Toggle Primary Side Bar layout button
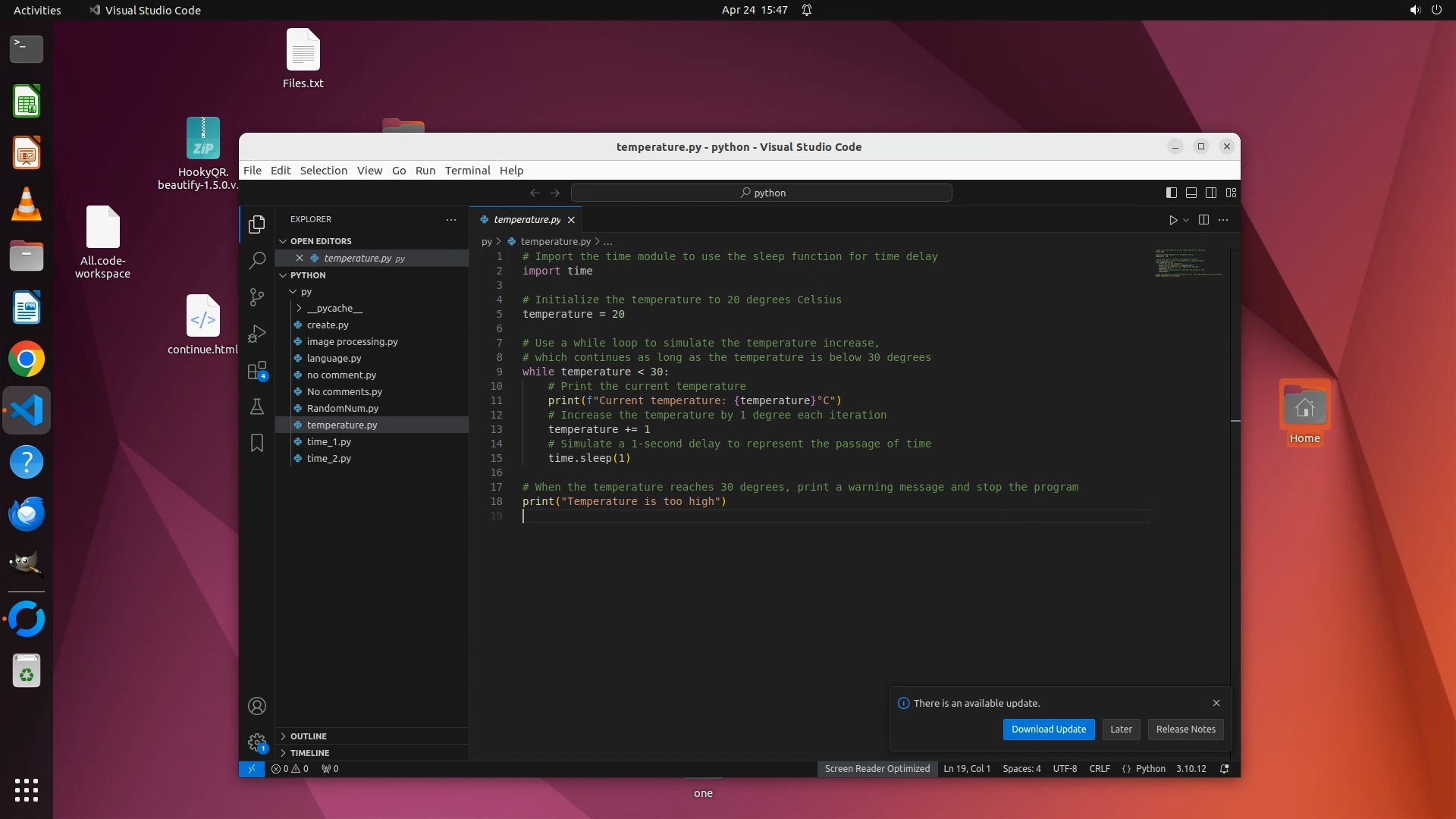 1172,193
